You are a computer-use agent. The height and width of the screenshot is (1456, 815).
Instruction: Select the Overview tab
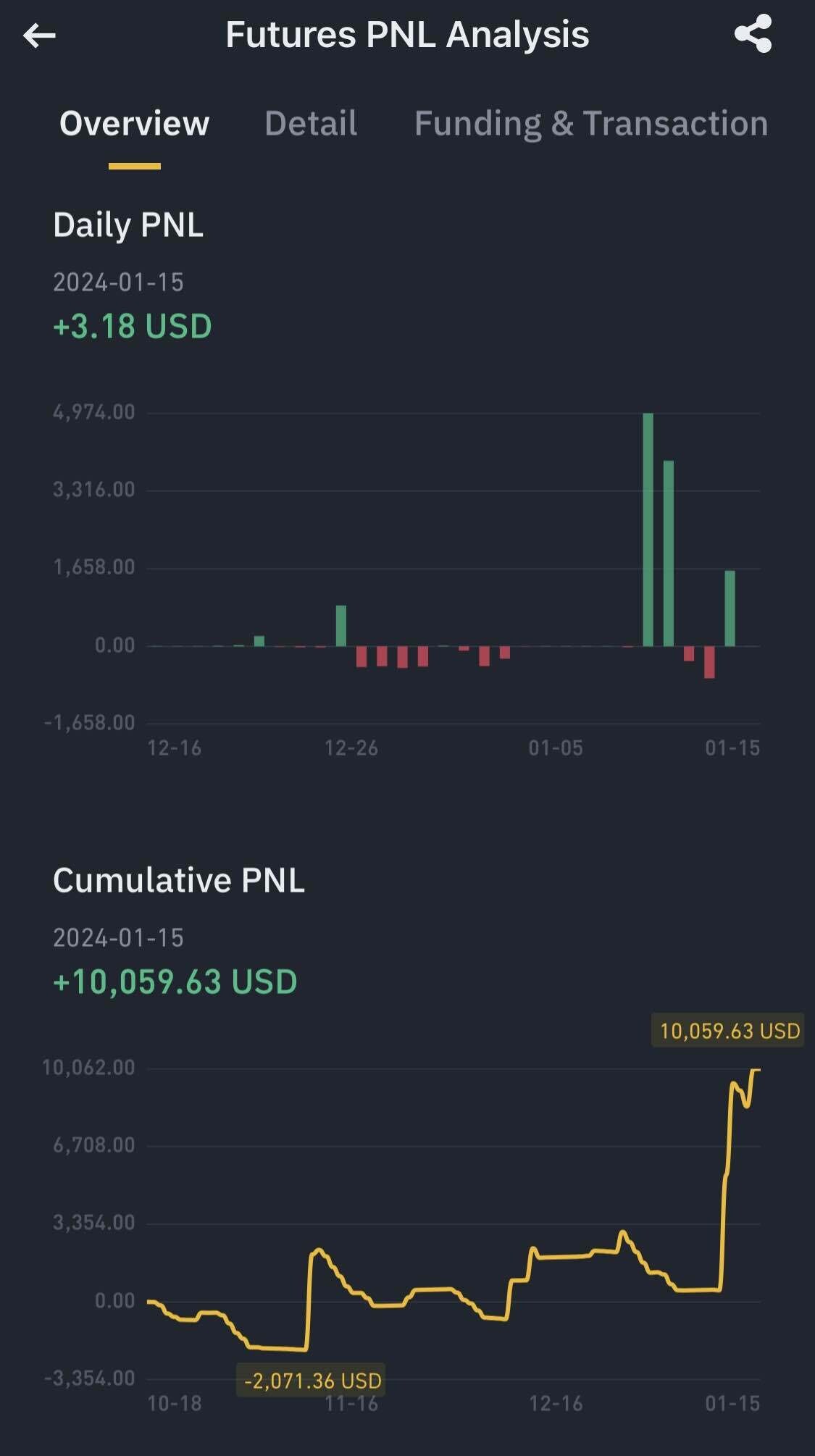(135, 124)
